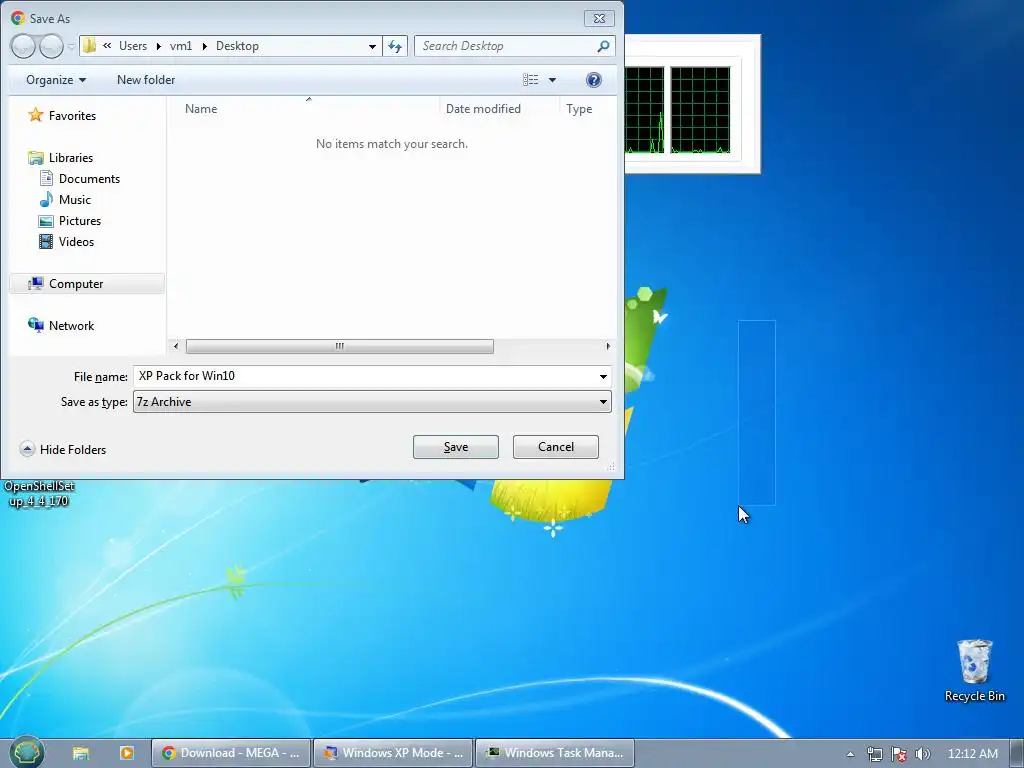Close the Save As dialog

(x=599, y=18)
